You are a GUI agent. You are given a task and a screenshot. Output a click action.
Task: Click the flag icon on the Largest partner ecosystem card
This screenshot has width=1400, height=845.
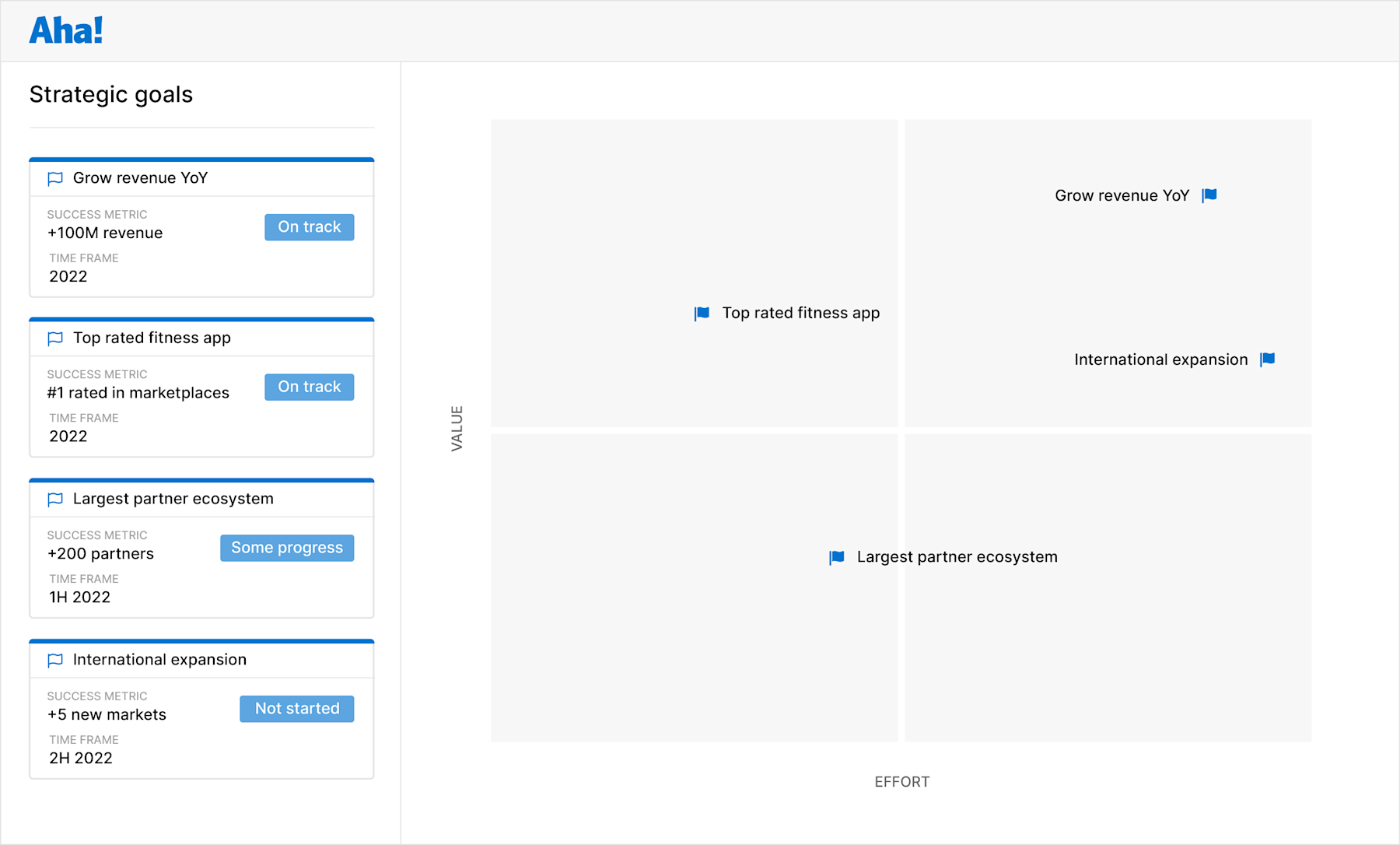[x=54, y=500]
